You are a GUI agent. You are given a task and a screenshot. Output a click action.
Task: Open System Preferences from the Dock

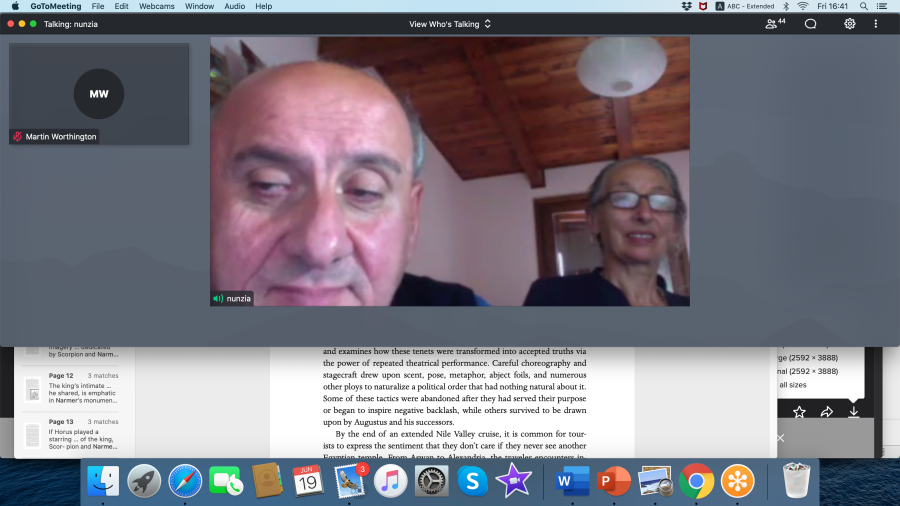pyautogui.click(x=432, y=481)
